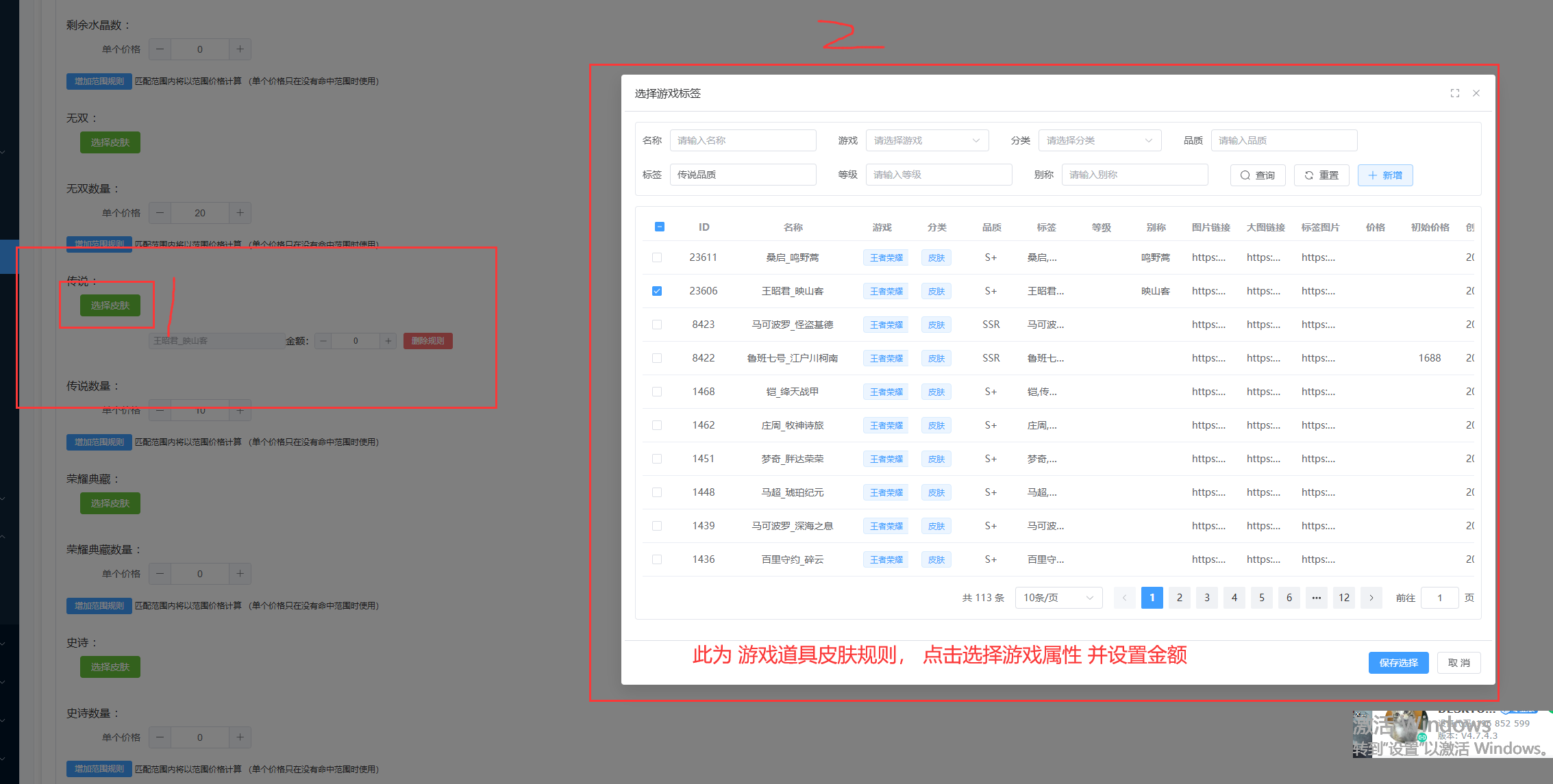Click the 1688 initial price cell
Screen dimensions: 1553x784
pyautogui.click(x=1430, y=358)
